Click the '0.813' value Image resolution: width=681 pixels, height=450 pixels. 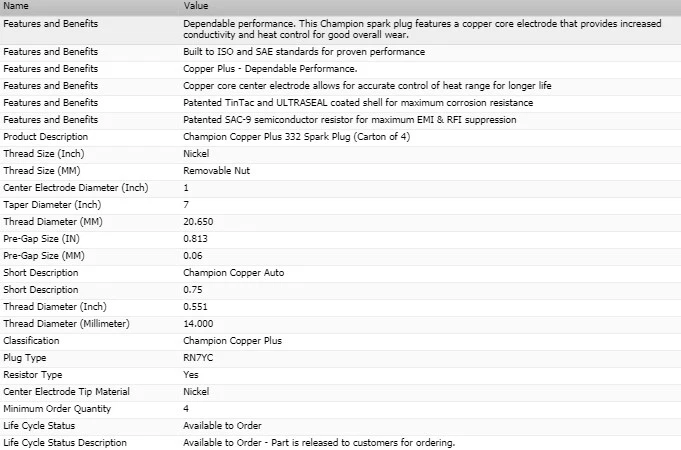(195, 238)
